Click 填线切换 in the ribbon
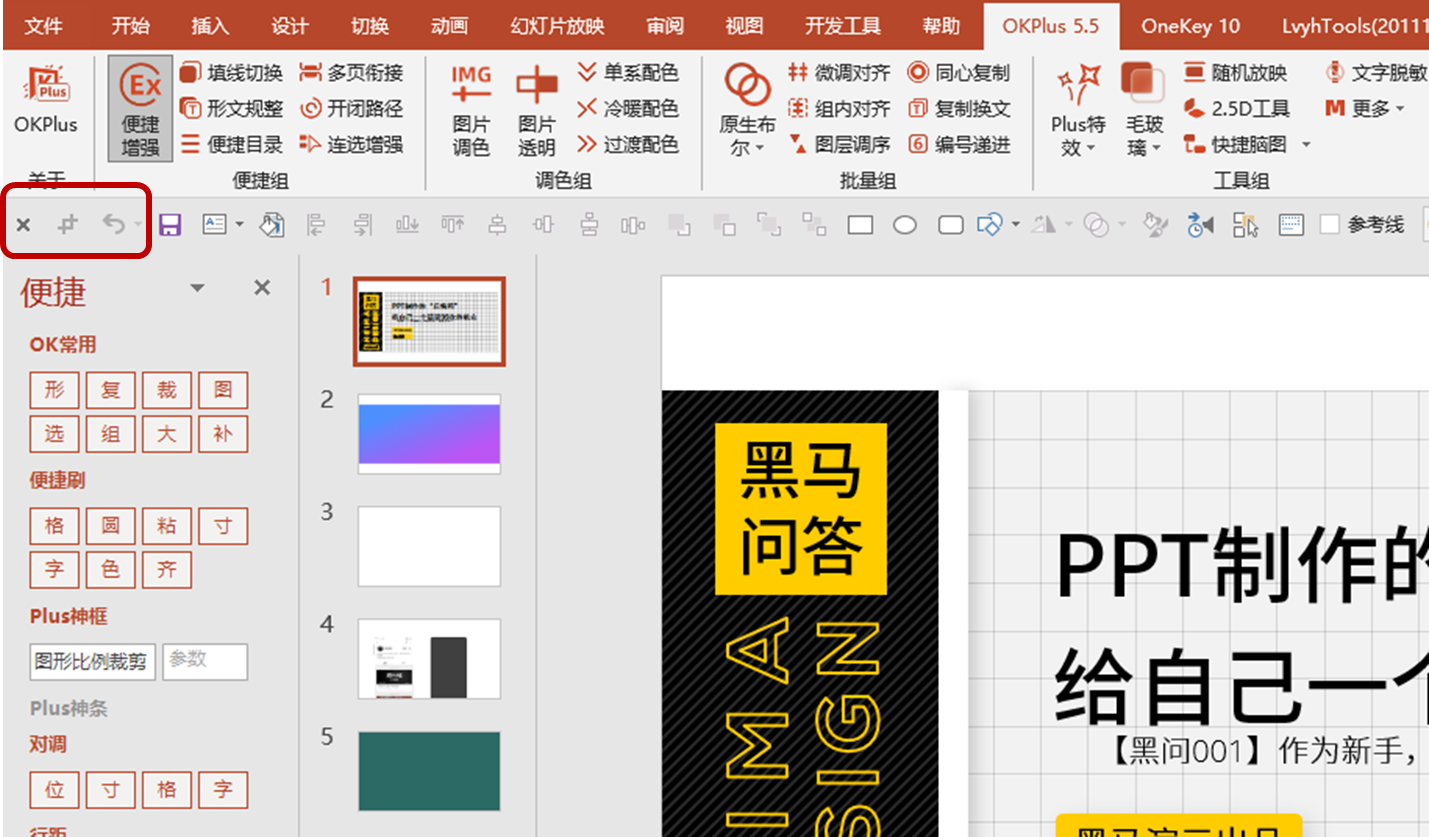The width and height of the screenshot is (1429, 837). tap(232, 73)
